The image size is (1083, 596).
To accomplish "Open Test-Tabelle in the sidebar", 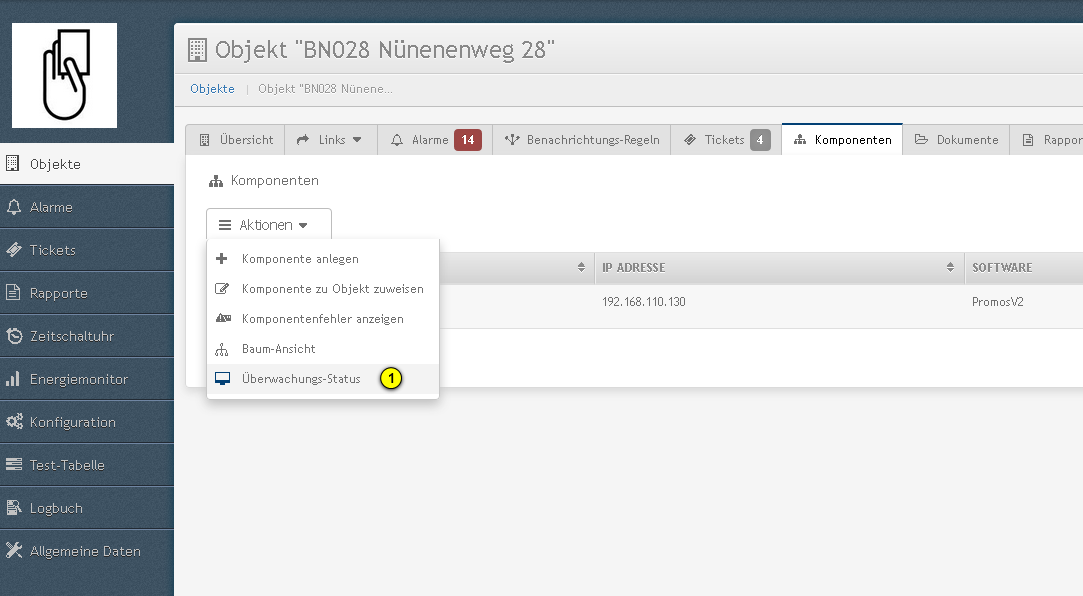I will click(x=87, y=465).
